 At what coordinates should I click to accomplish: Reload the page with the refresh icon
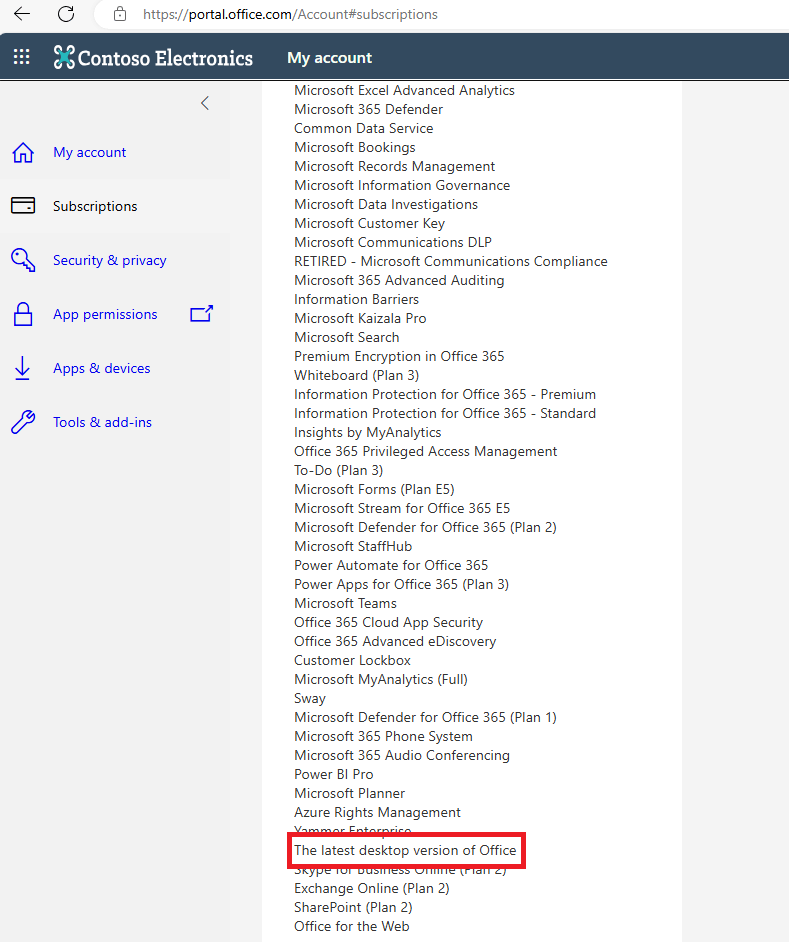66,14
